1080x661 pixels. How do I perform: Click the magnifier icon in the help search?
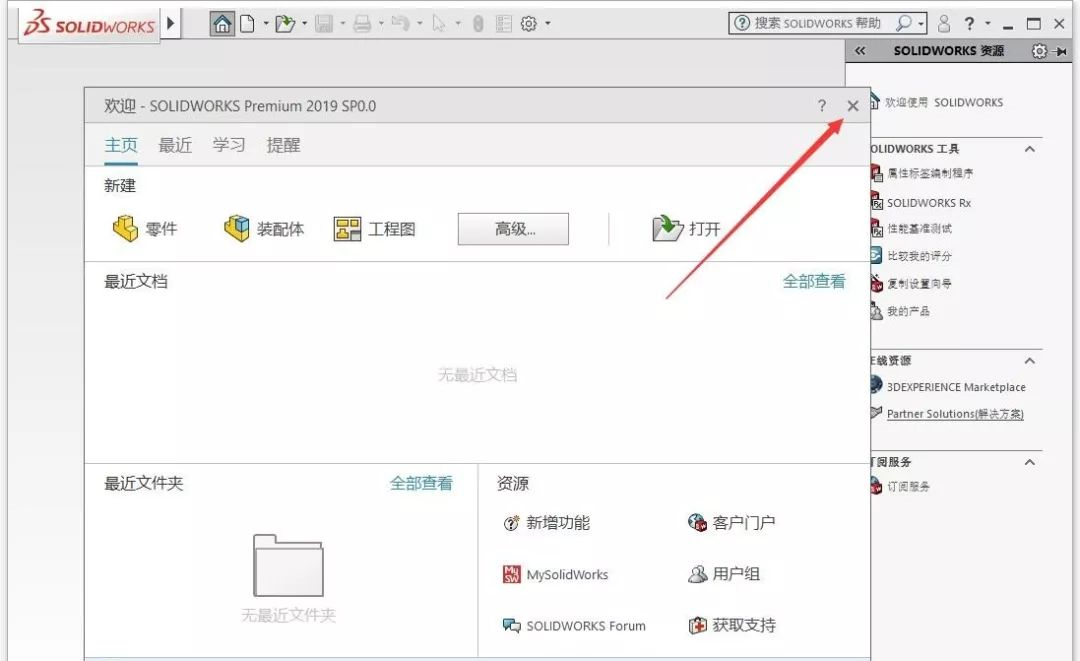(x=903, y=23)
